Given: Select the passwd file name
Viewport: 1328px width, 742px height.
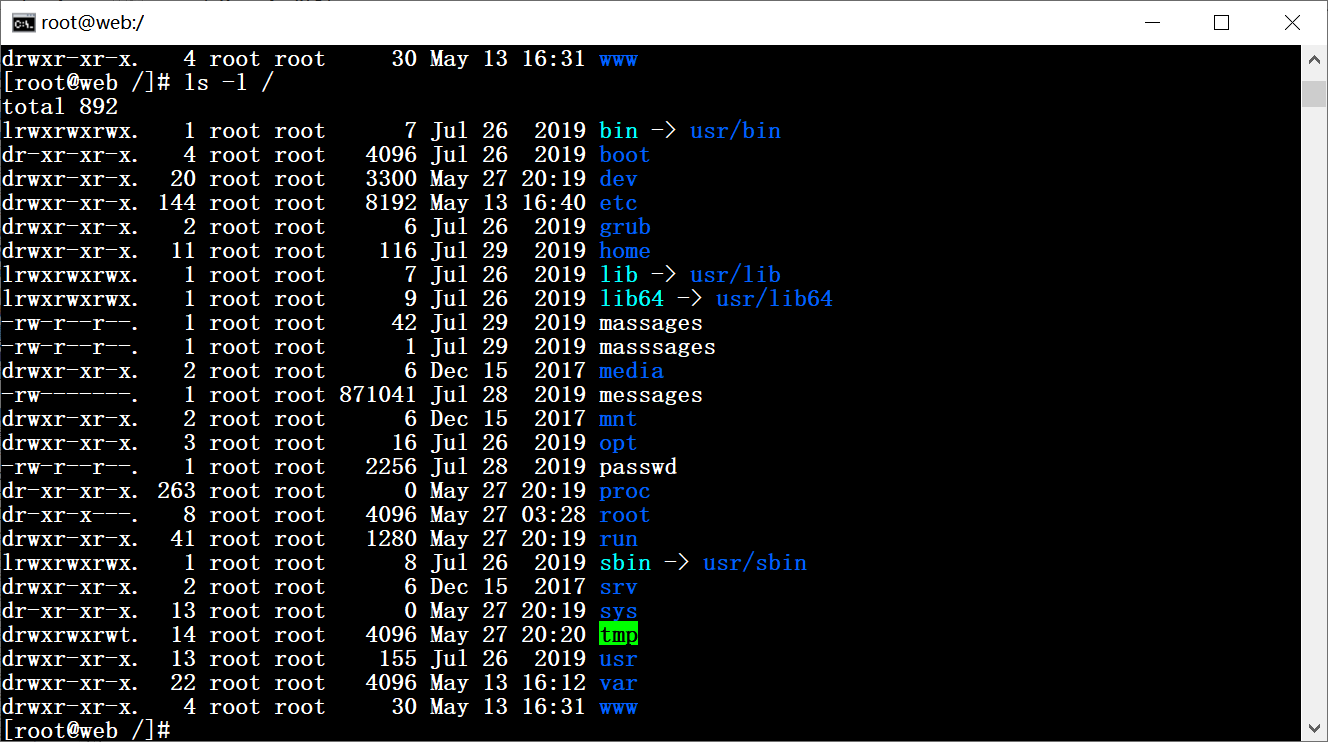Looking at the screenshot, I should coord(638,466).
